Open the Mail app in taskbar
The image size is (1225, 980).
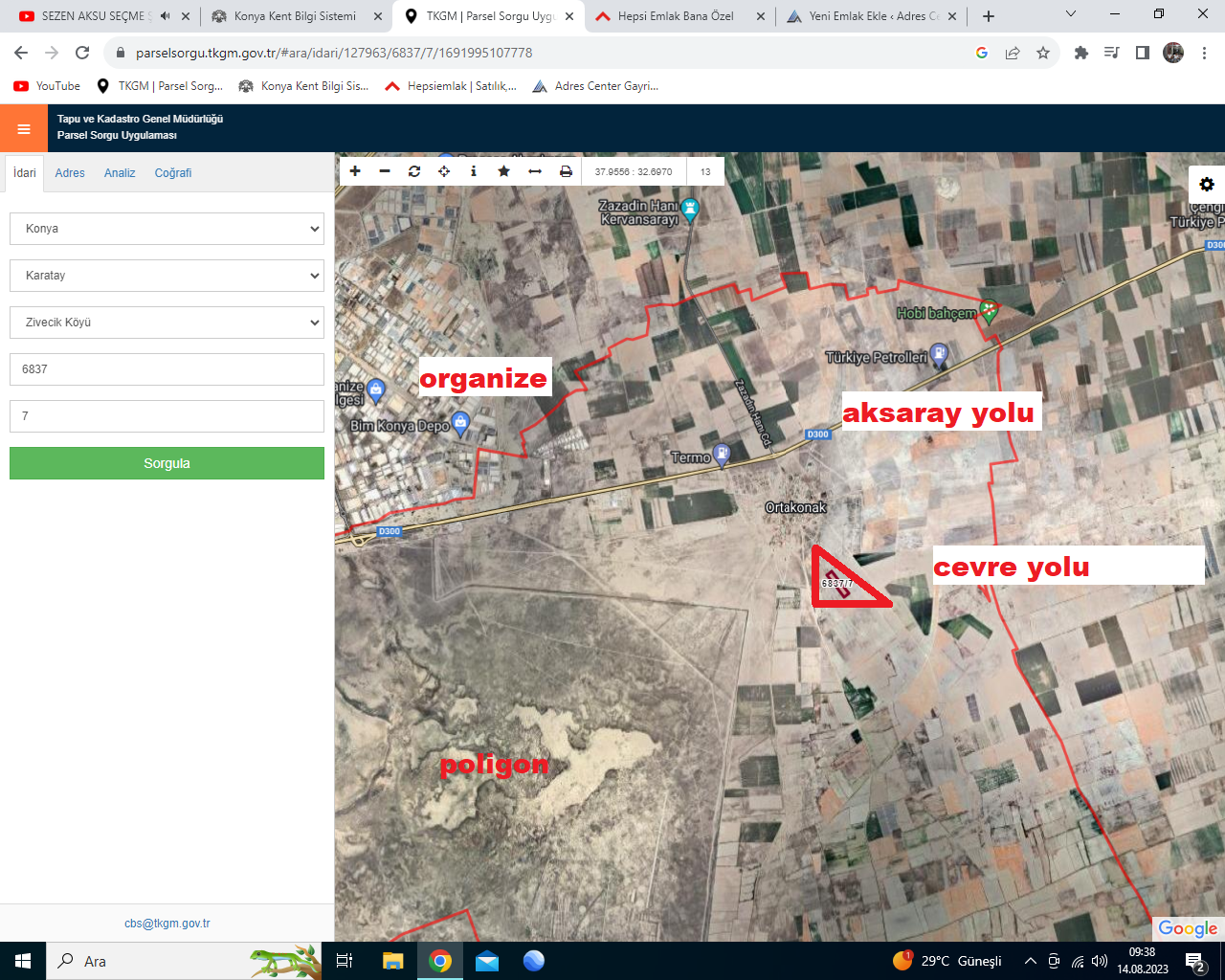tap(487, 961)
